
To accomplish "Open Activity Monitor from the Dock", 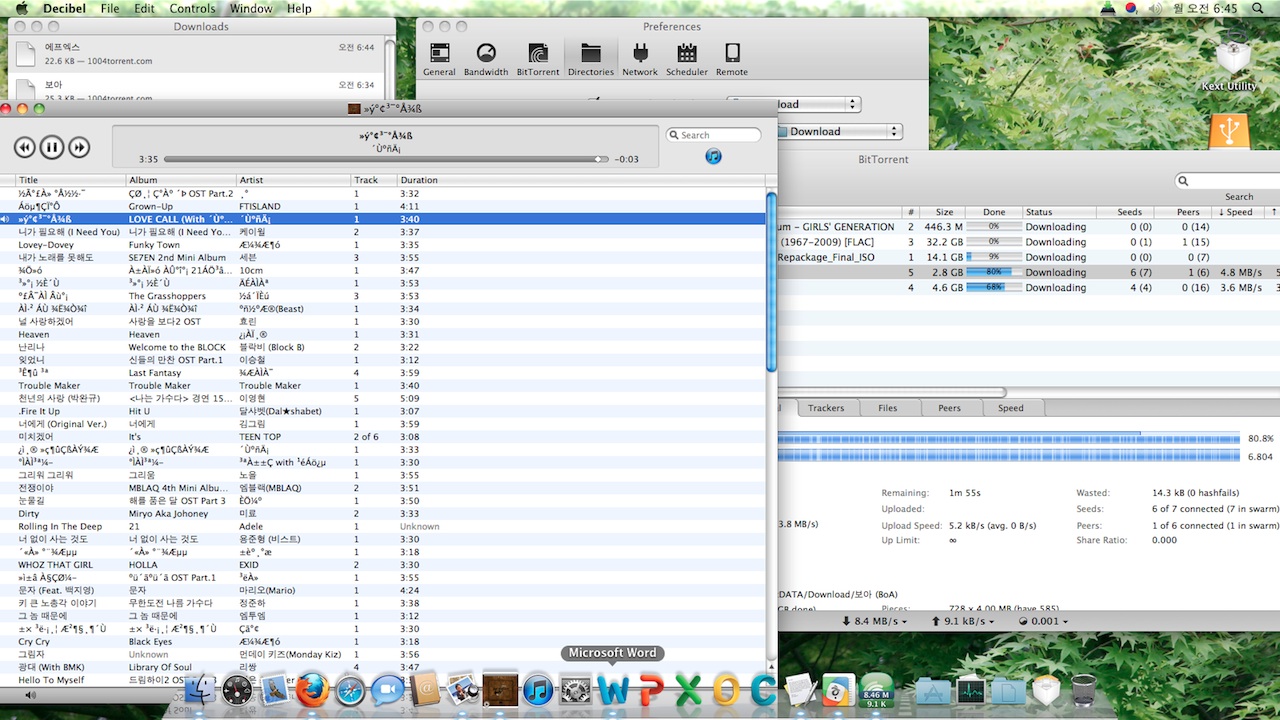I will tap(971, 690).
